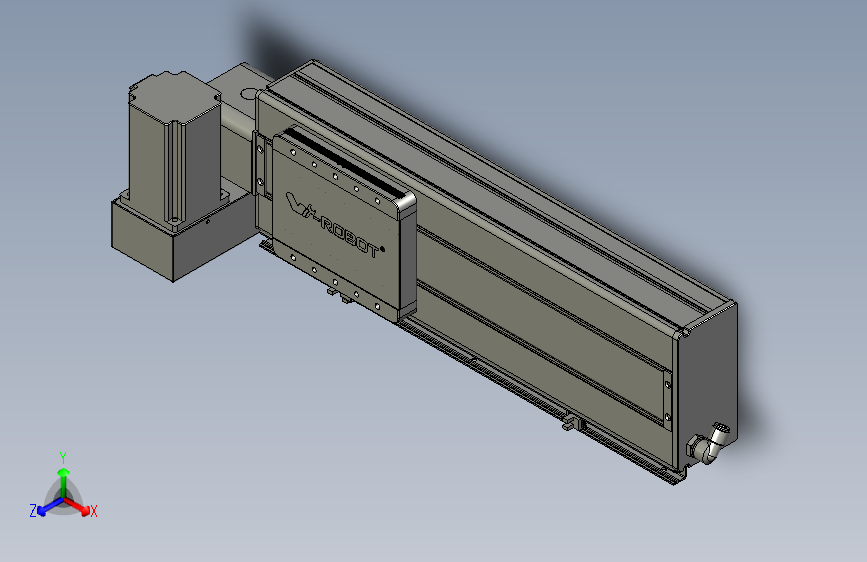Select the small sensor bracket on the bottom rail
Image resolution: width=867 pixels, height=562 pixels.
[x=573, y=424]
